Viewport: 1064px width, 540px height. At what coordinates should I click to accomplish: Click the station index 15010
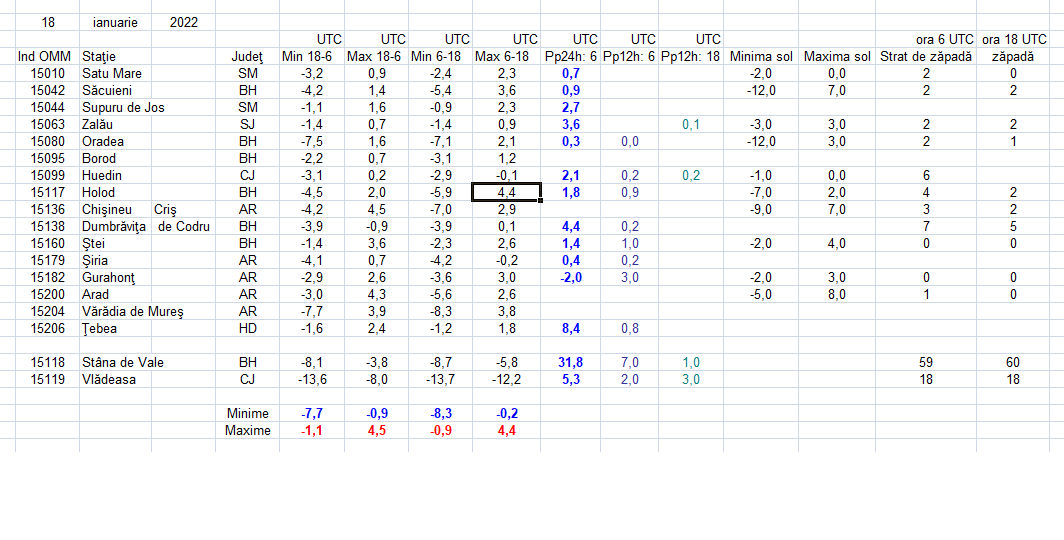coord(48,73)
